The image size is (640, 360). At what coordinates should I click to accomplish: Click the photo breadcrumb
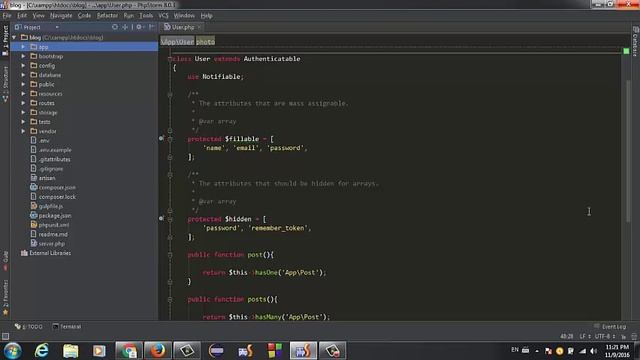(205, 42)
